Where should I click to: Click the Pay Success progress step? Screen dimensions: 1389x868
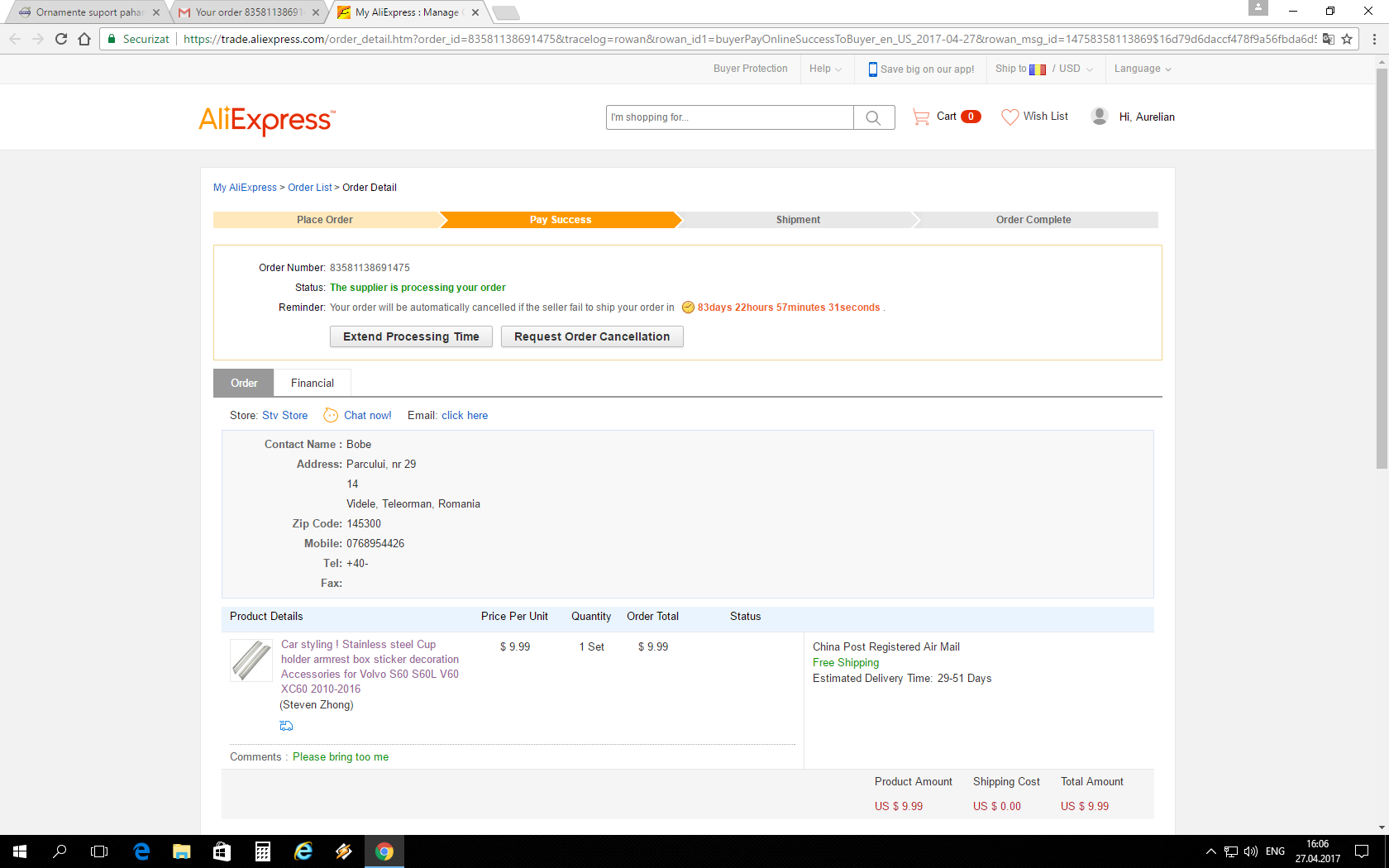(x=561, y=220)
